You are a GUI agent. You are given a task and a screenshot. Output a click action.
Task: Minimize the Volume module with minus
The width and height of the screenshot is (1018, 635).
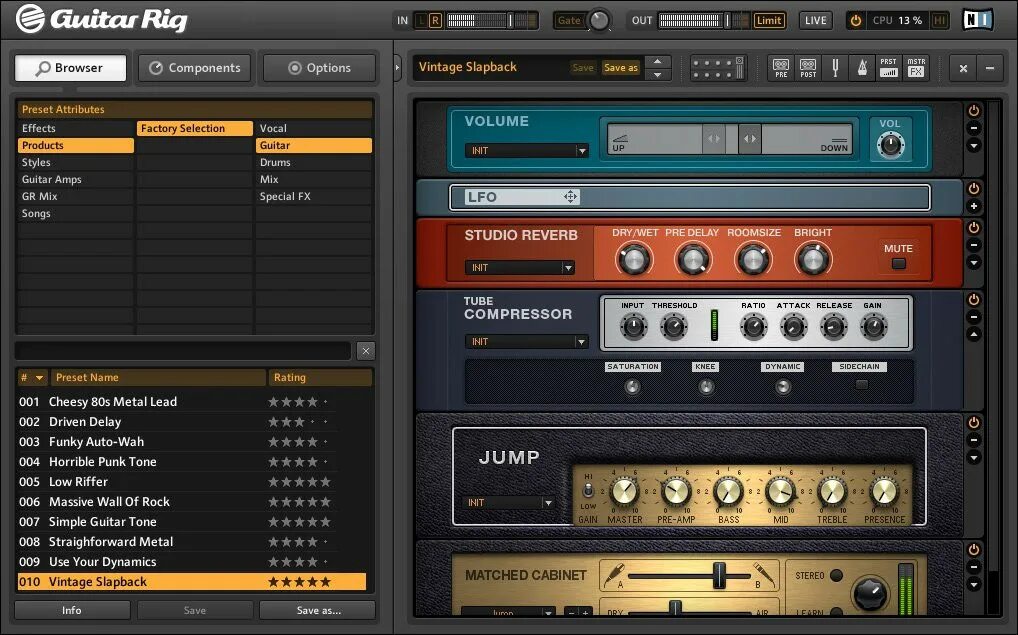[973, 128]
